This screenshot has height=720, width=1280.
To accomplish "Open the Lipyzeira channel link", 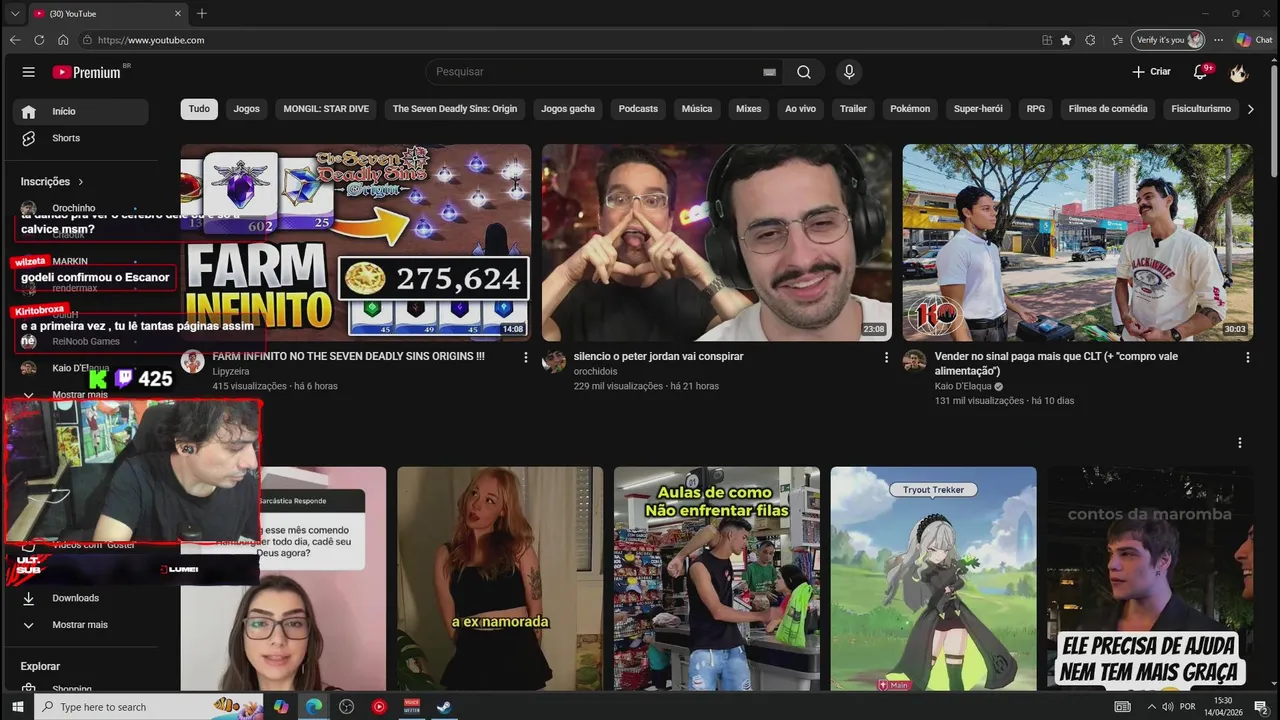I will [x=231, y=371].
